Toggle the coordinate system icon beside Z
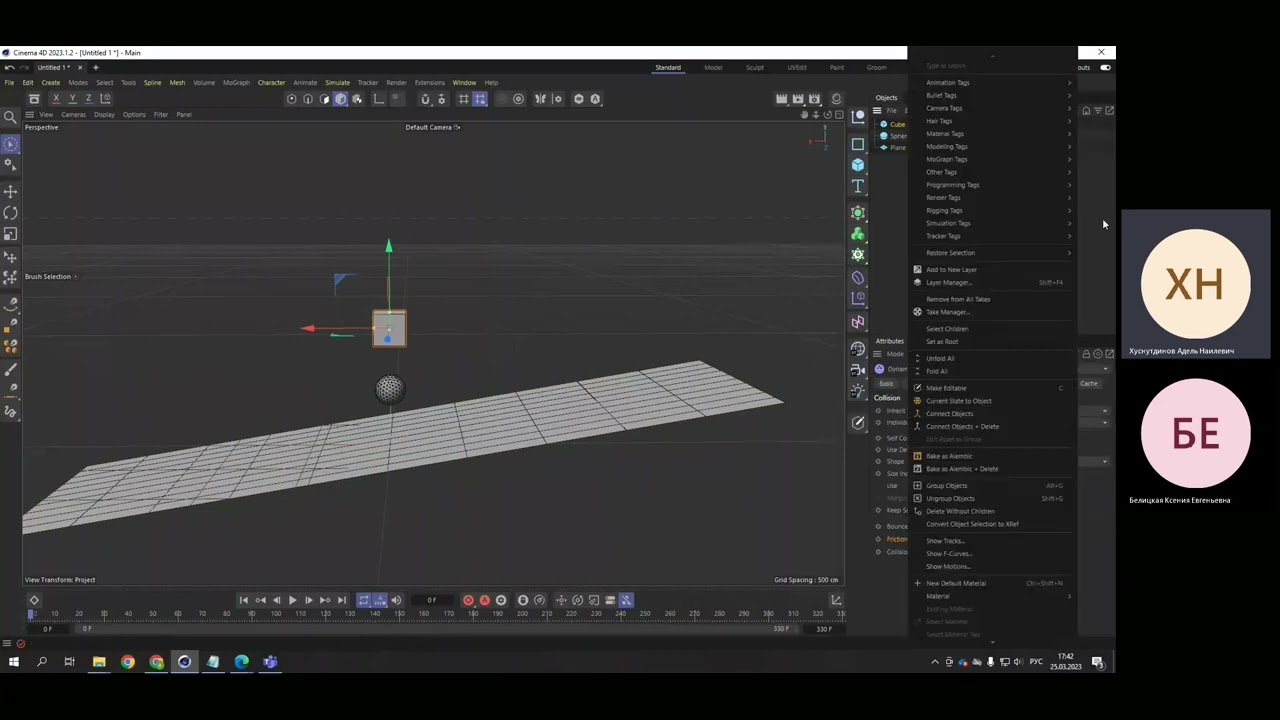Viewport: 1280px width, 720px height. [x=105, y=99]
